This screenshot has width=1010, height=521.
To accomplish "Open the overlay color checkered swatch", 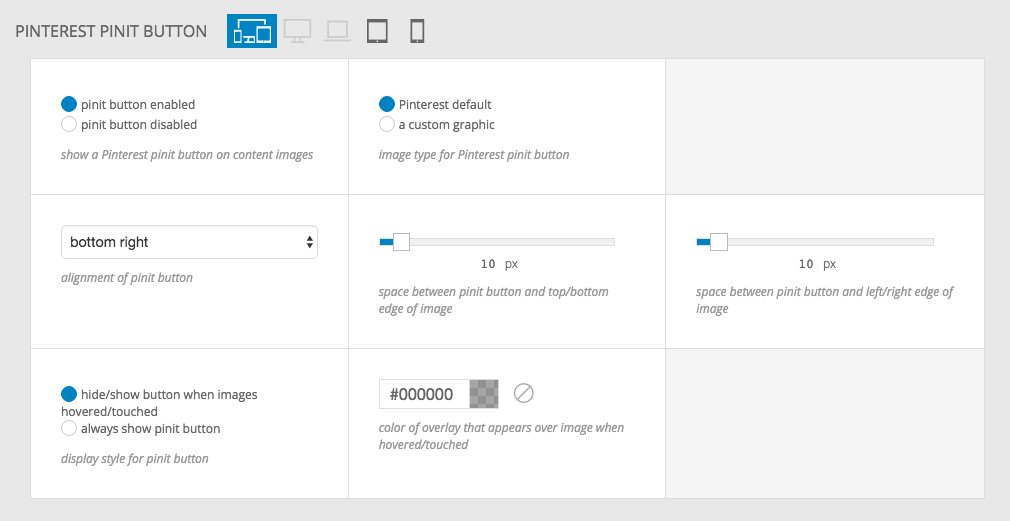I will point(484,394).
